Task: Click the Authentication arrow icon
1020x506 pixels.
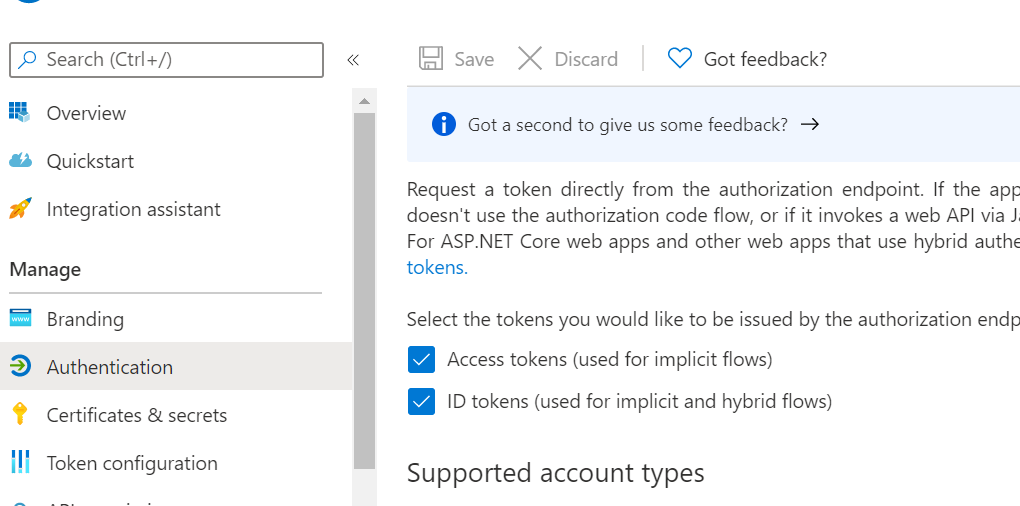Action: point(20,367)
